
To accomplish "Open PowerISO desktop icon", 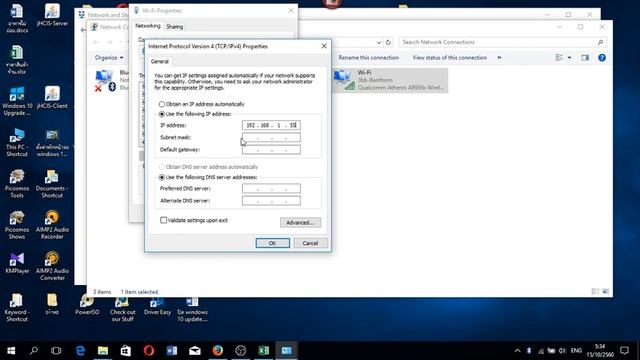I will (x=87, y=305).
